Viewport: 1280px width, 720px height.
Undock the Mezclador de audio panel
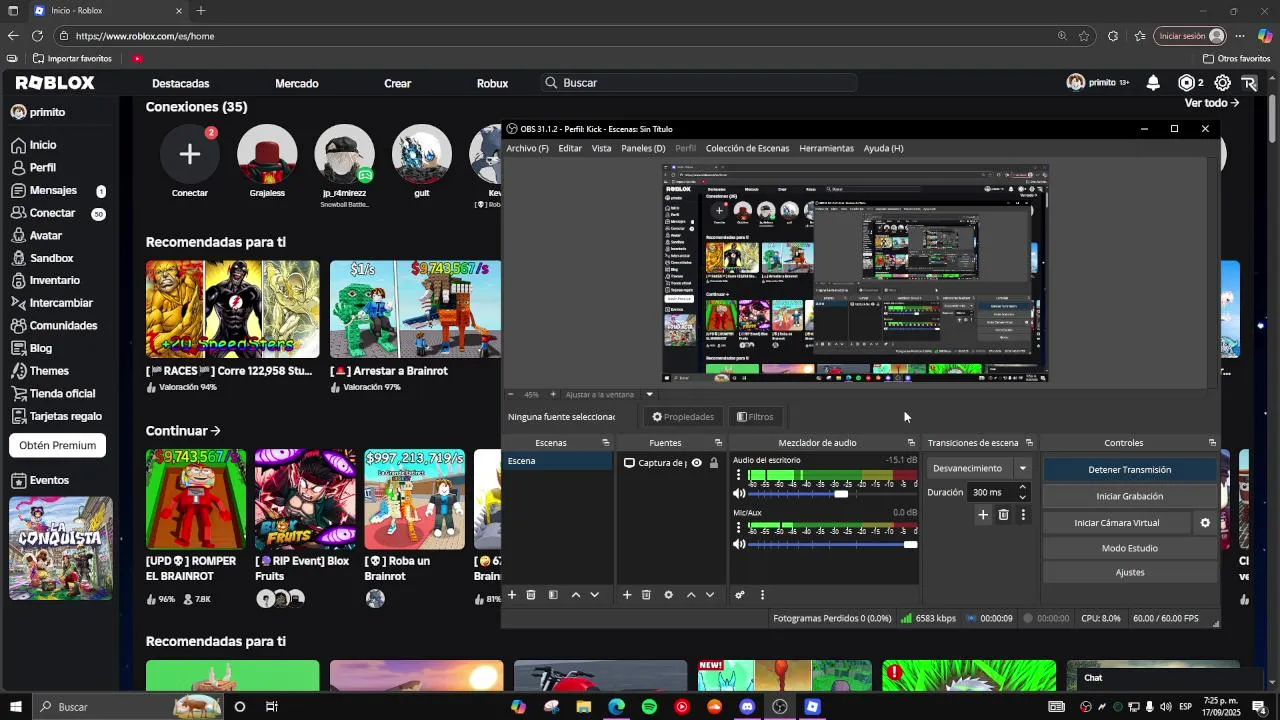pos(911,443)
